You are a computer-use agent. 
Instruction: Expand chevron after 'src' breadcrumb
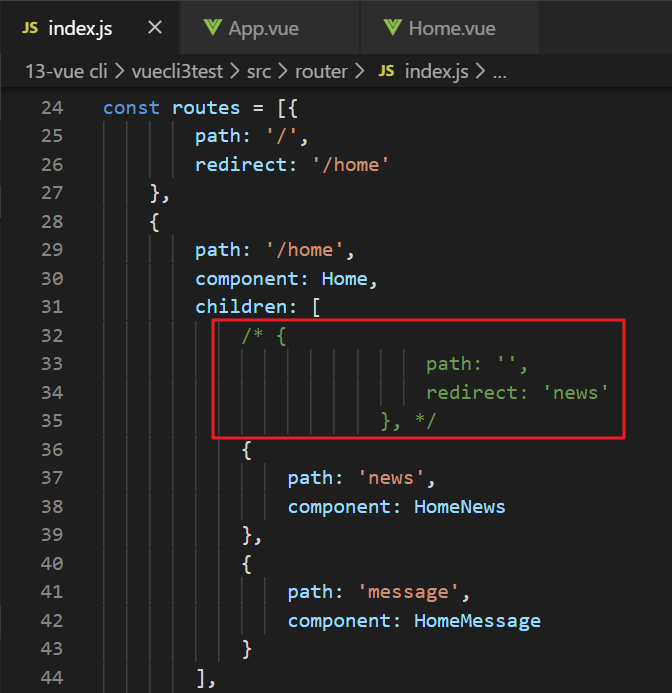click(283, 71)
